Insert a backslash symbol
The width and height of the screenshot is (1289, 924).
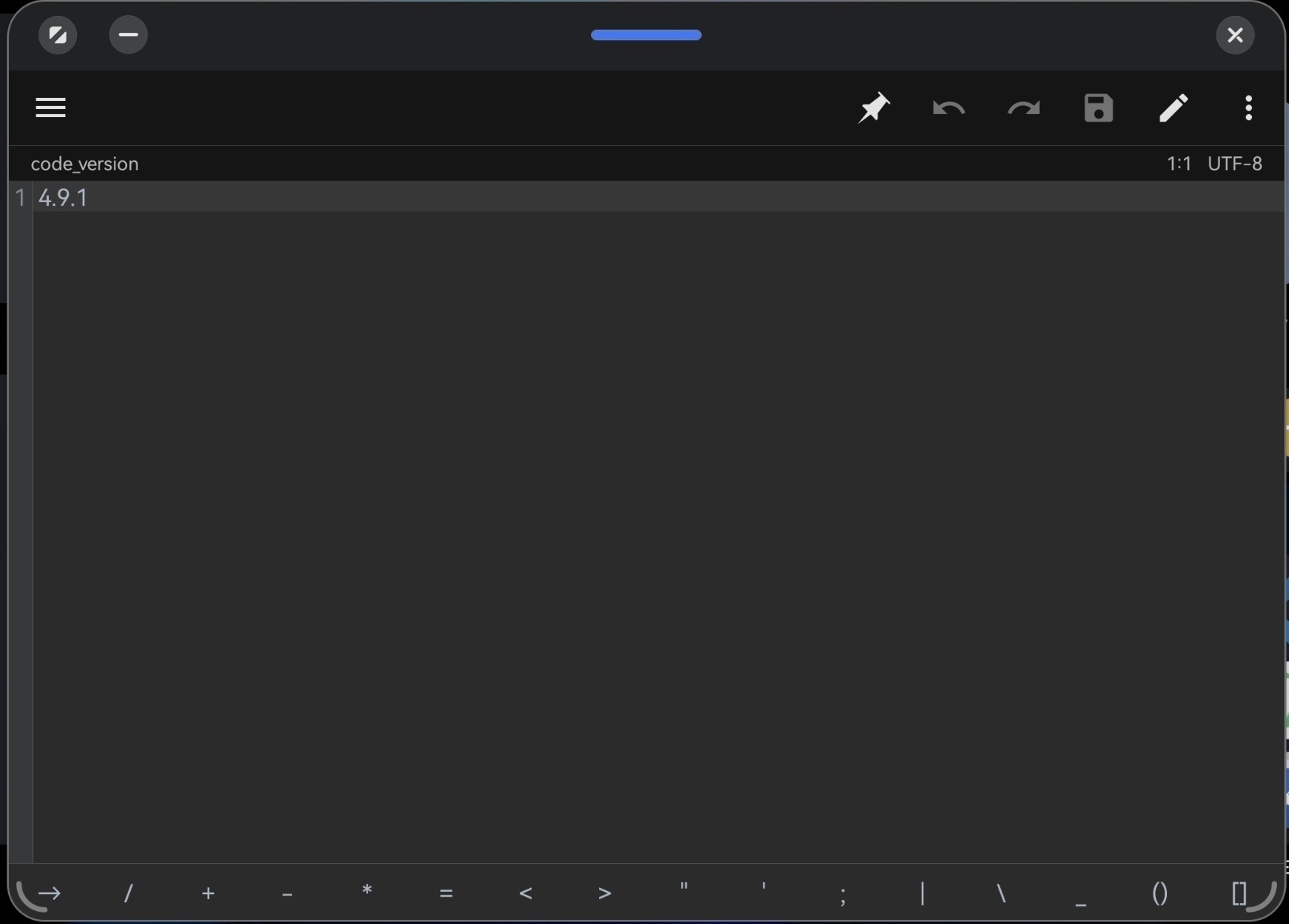click(x=1001, y=893)
